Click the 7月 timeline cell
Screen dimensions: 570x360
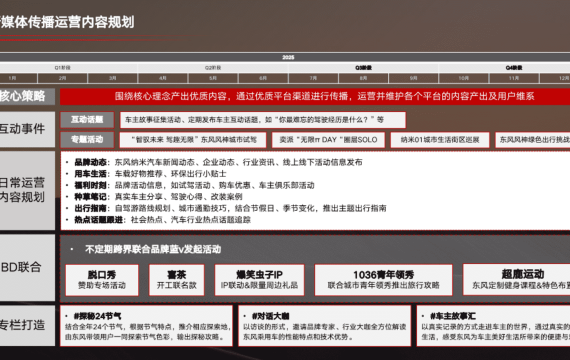pyautogui.click(x=313, y=78)
